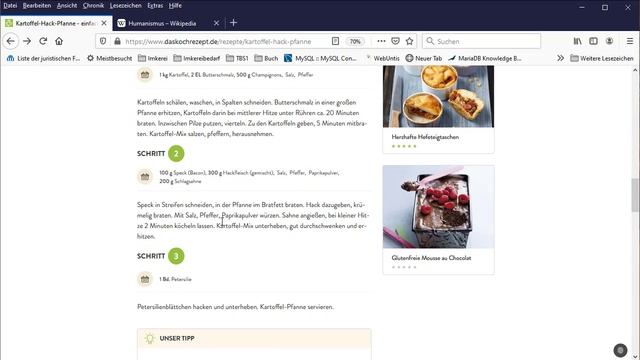Save page to Pocket
Image resolution: width=640 pixels, height=360 pixels.
[x=395, y=41]
